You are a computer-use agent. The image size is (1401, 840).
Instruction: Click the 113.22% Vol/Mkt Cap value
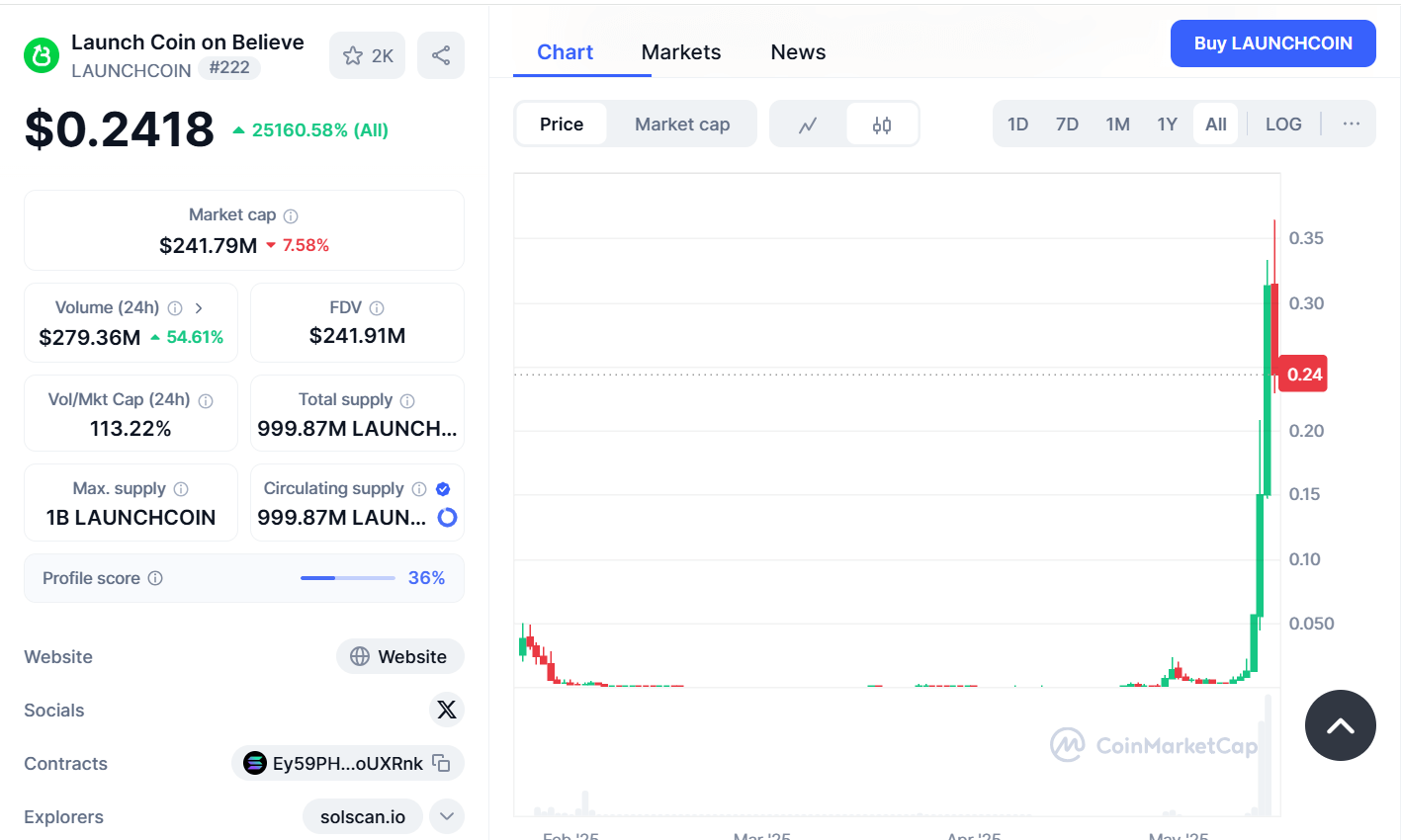(131, 428)
